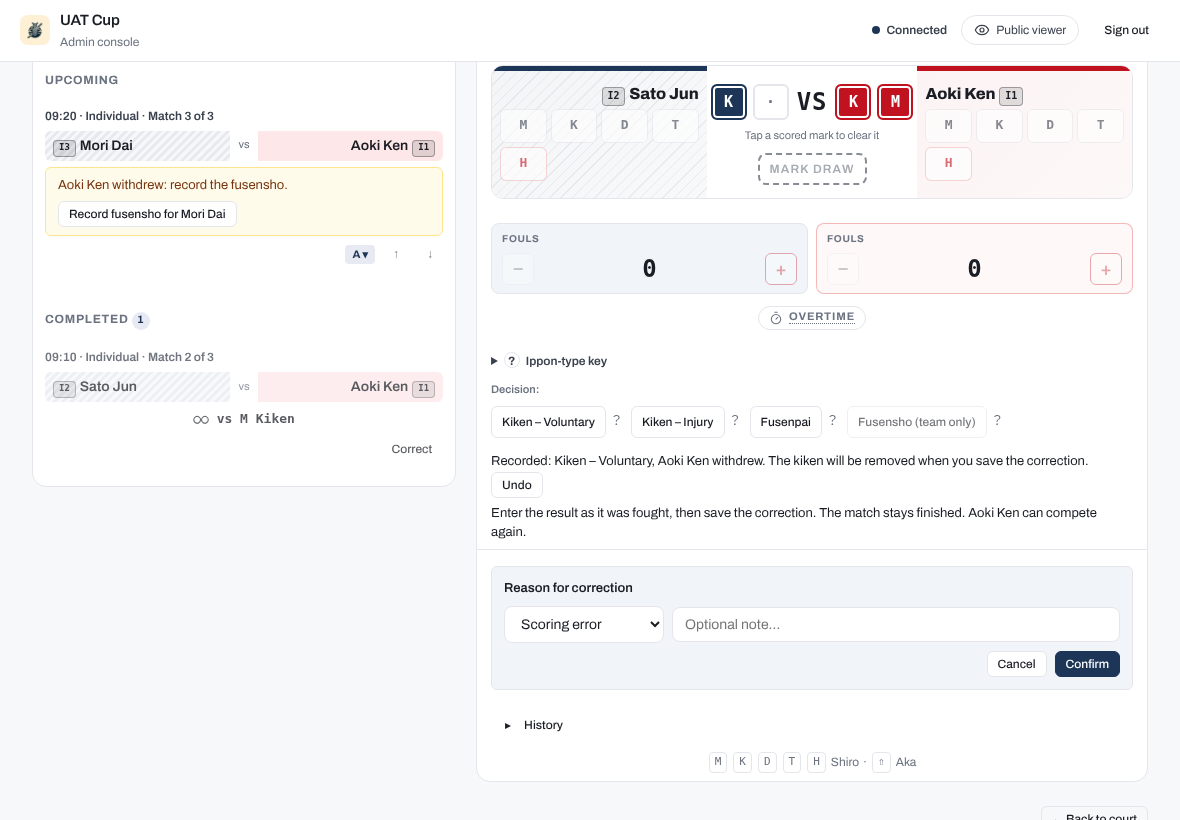Screen dimensions: 1180x820
Task: Select Sato Jun in completed Match 2
Action: click(x=137, y=387)
